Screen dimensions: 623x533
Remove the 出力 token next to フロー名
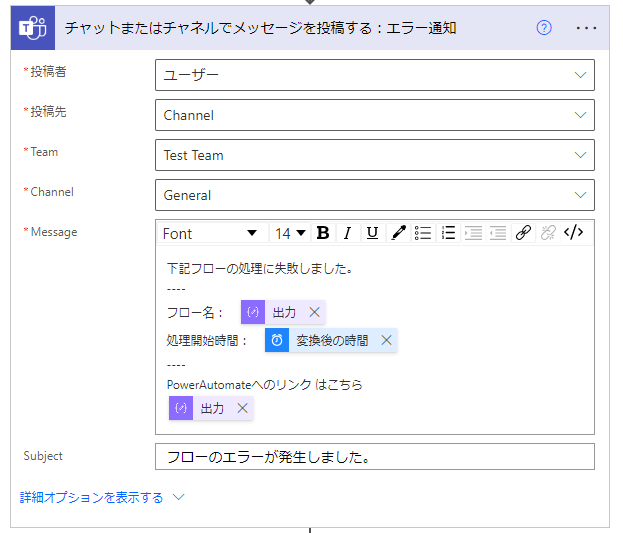[x=315, y=312]
